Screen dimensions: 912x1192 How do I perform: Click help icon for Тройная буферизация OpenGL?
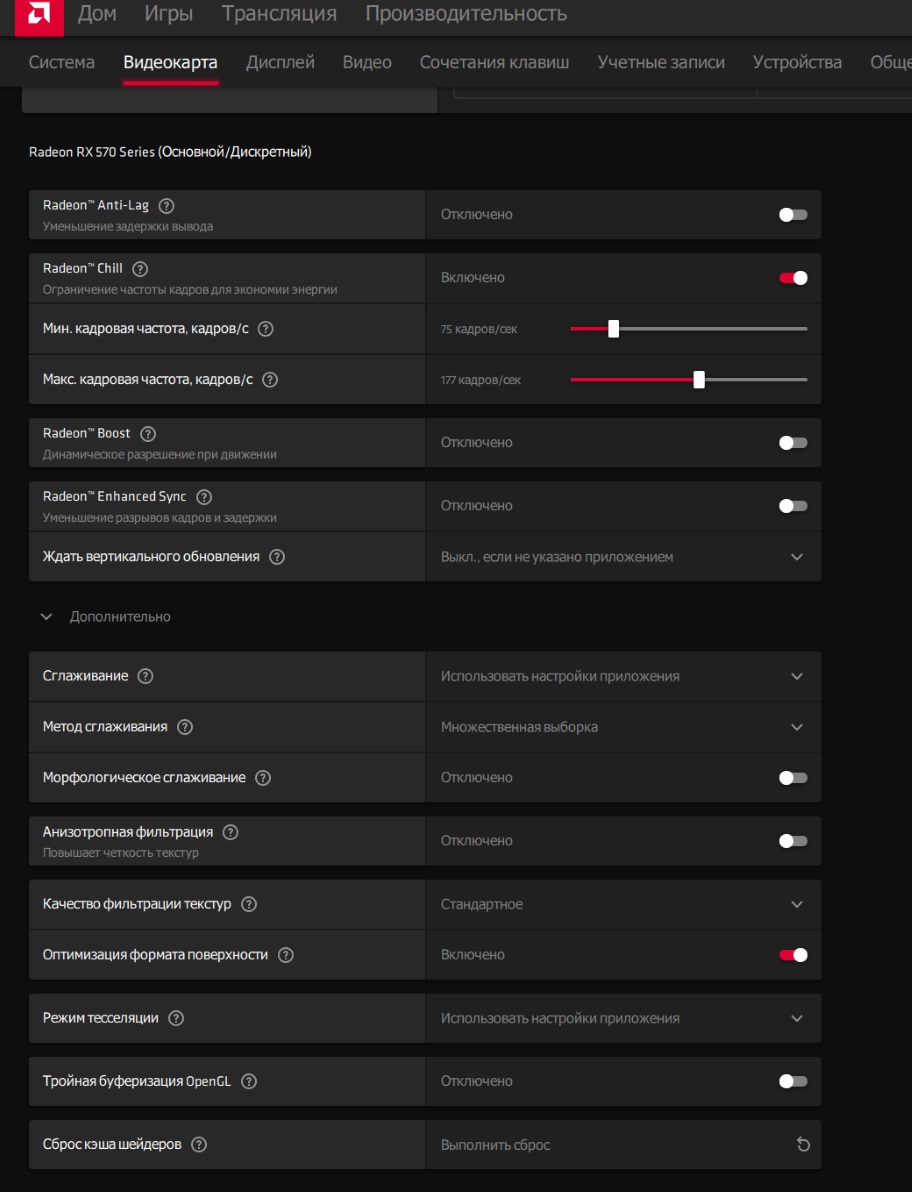[x=249, y=1081]
